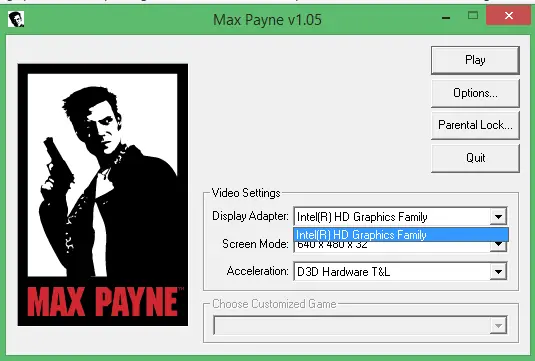Click the Video Settings group title

(246, 193)
